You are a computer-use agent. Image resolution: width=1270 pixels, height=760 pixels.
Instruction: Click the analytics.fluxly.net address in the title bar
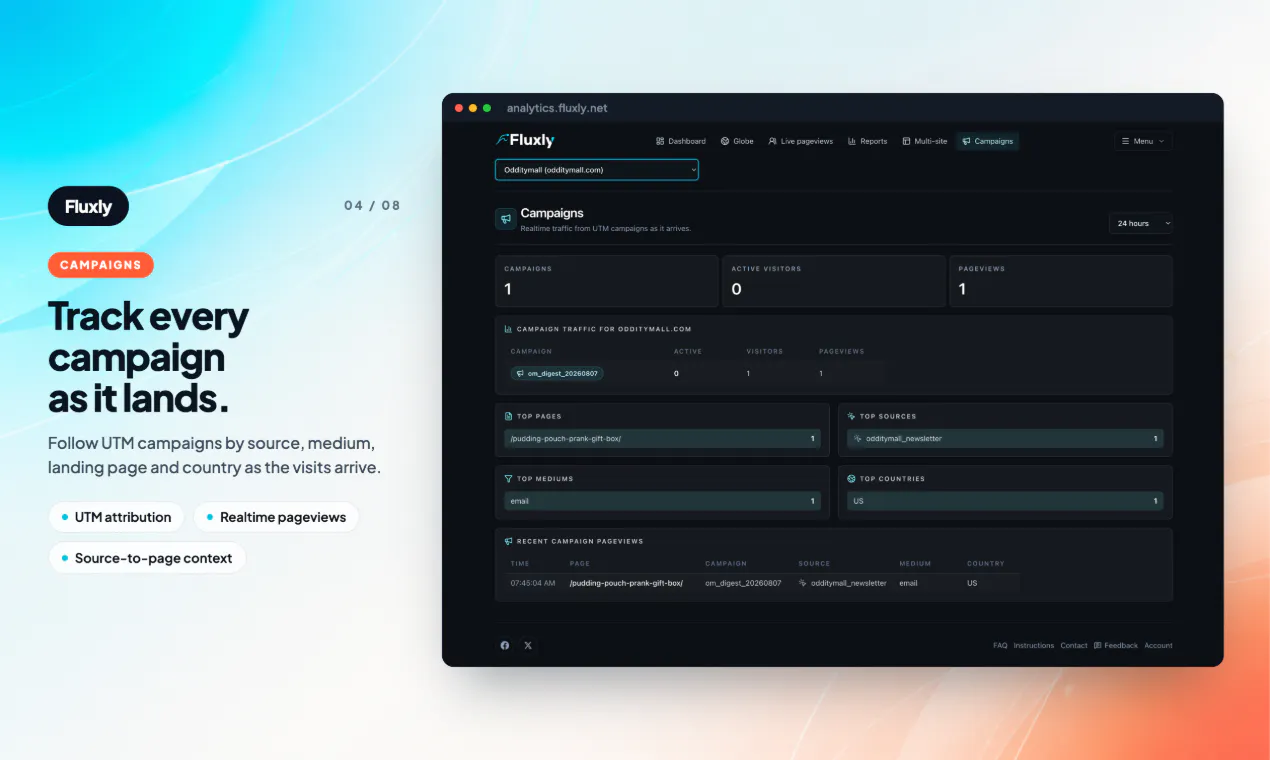(x=557, y=108)
